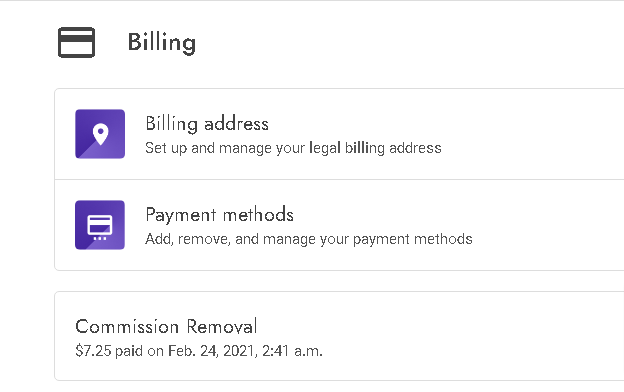624x392 pixels.
Task: Click "Add, remove, and manage your payment methods"
Action: point(309,239)
